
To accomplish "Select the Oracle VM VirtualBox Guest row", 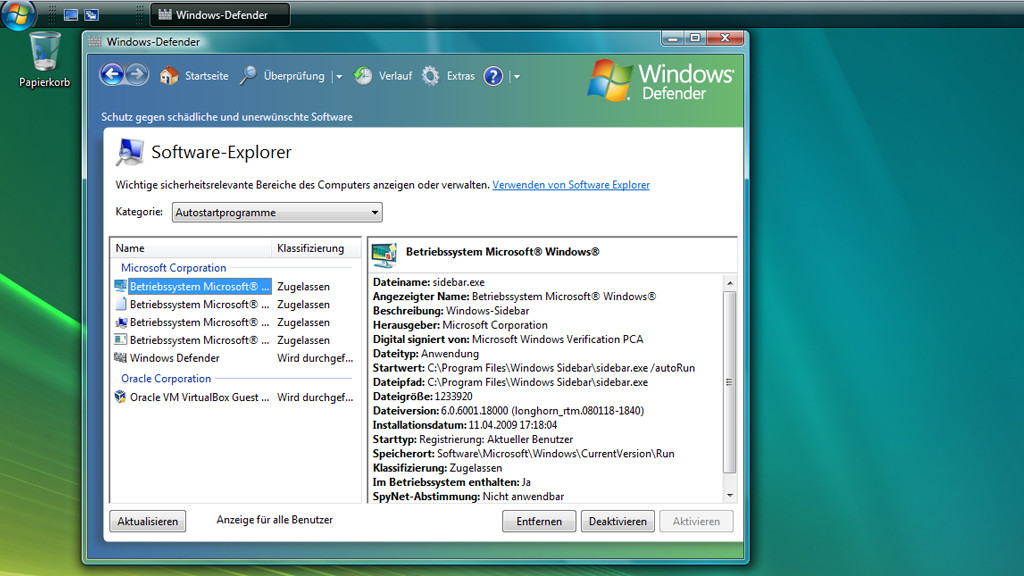I will pyautogui.click(x=234, y=397).
